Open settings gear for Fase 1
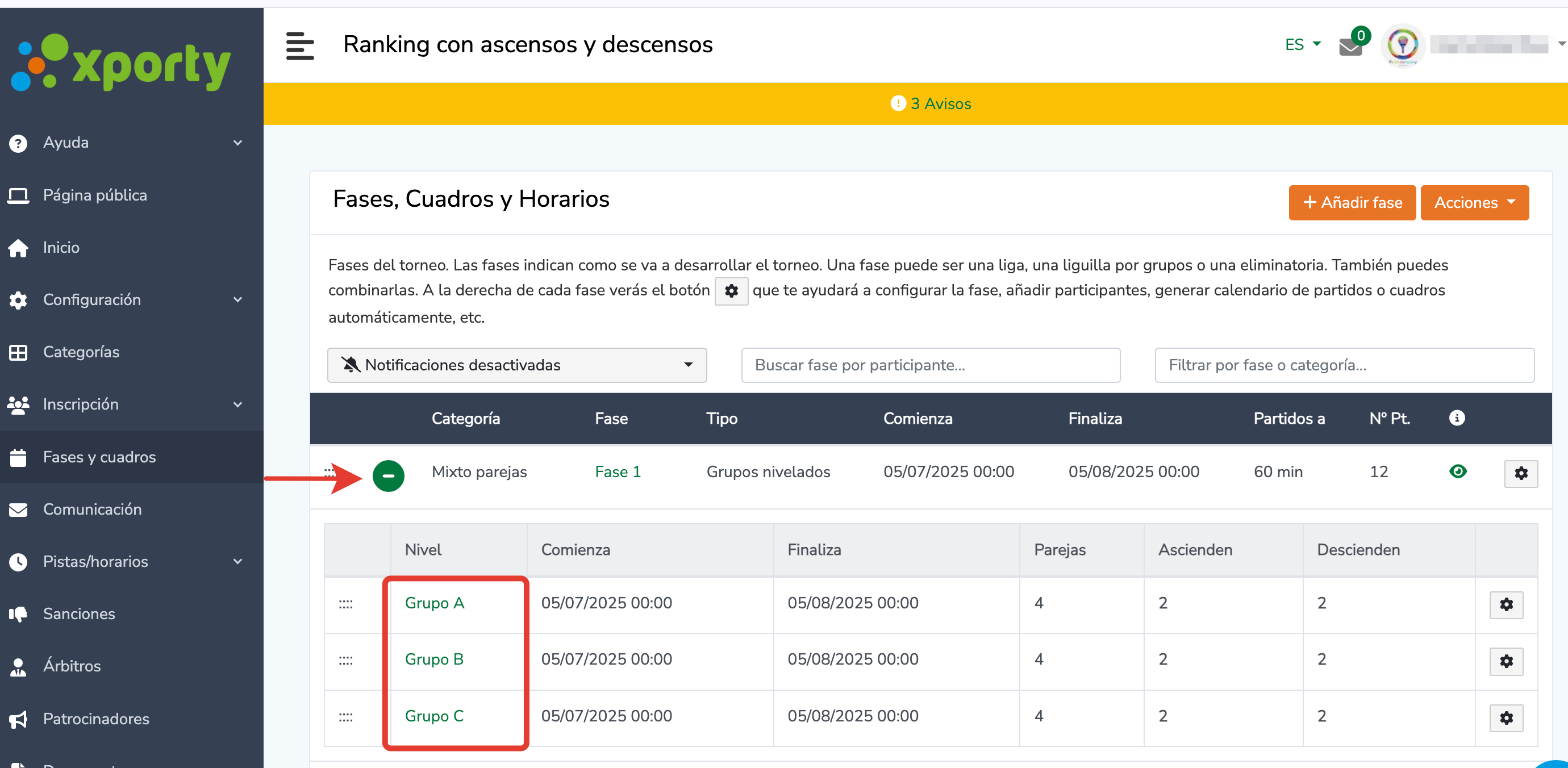 [x=1520, y=473]
